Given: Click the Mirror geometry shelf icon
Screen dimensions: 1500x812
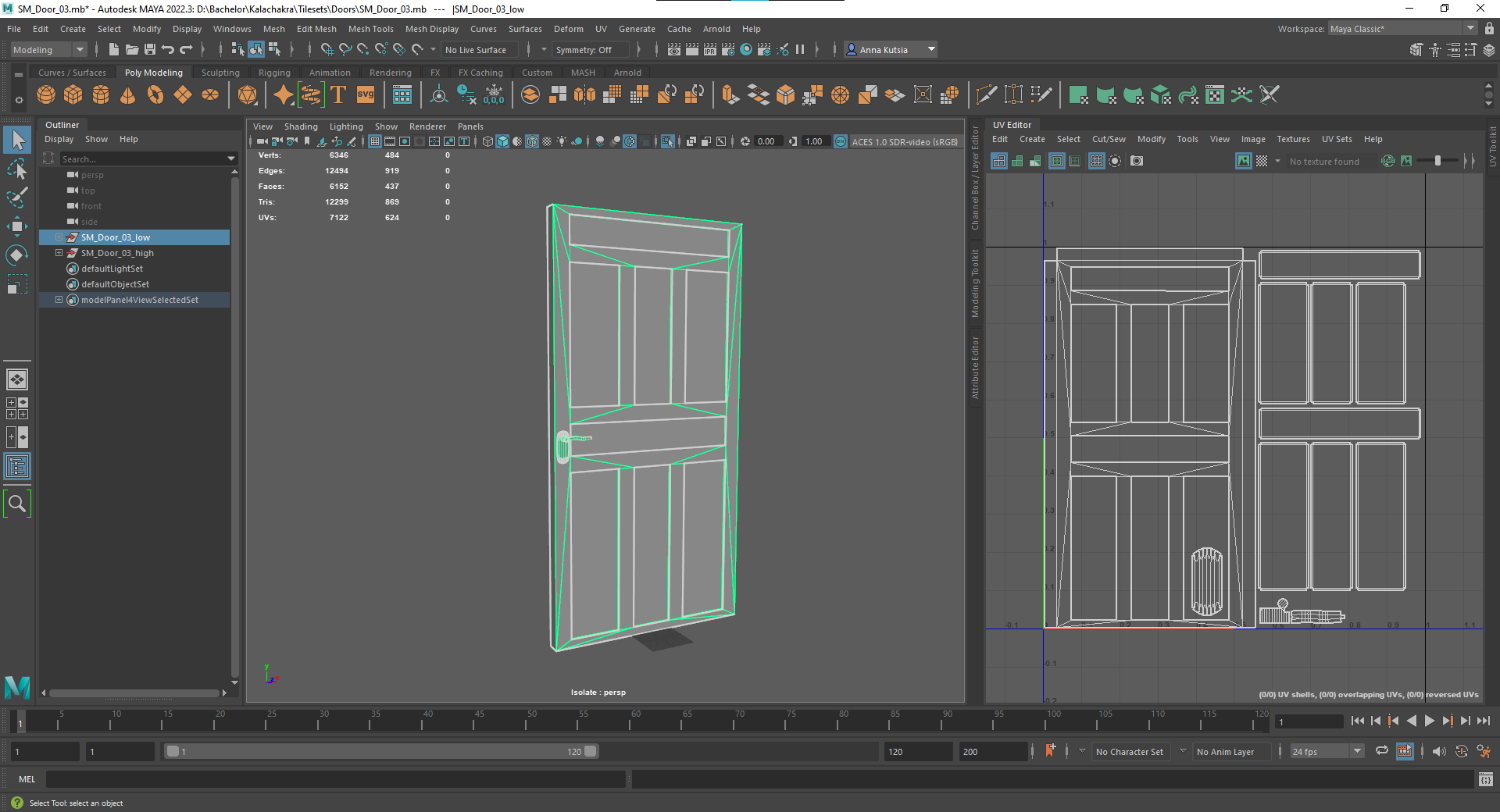Looking at the screenshot, I should [x=584, y=95].
